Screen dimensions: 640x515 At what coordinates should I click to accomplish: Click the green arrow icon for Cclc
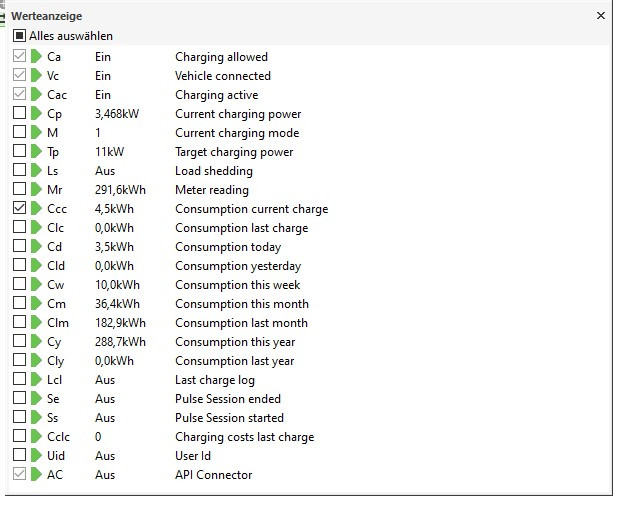pos(36,437)
